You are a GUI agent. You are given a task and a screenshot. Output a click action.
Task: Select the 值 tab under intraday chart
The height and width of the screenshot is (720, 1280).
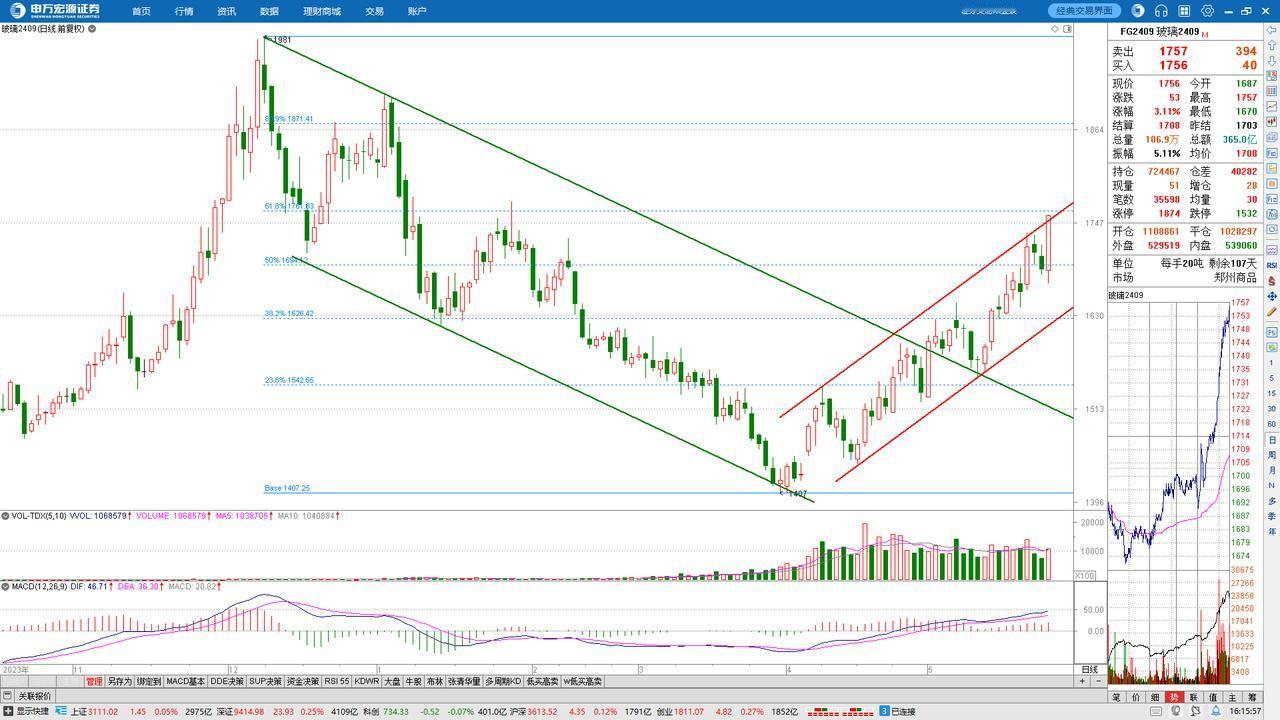point(1213,697)
